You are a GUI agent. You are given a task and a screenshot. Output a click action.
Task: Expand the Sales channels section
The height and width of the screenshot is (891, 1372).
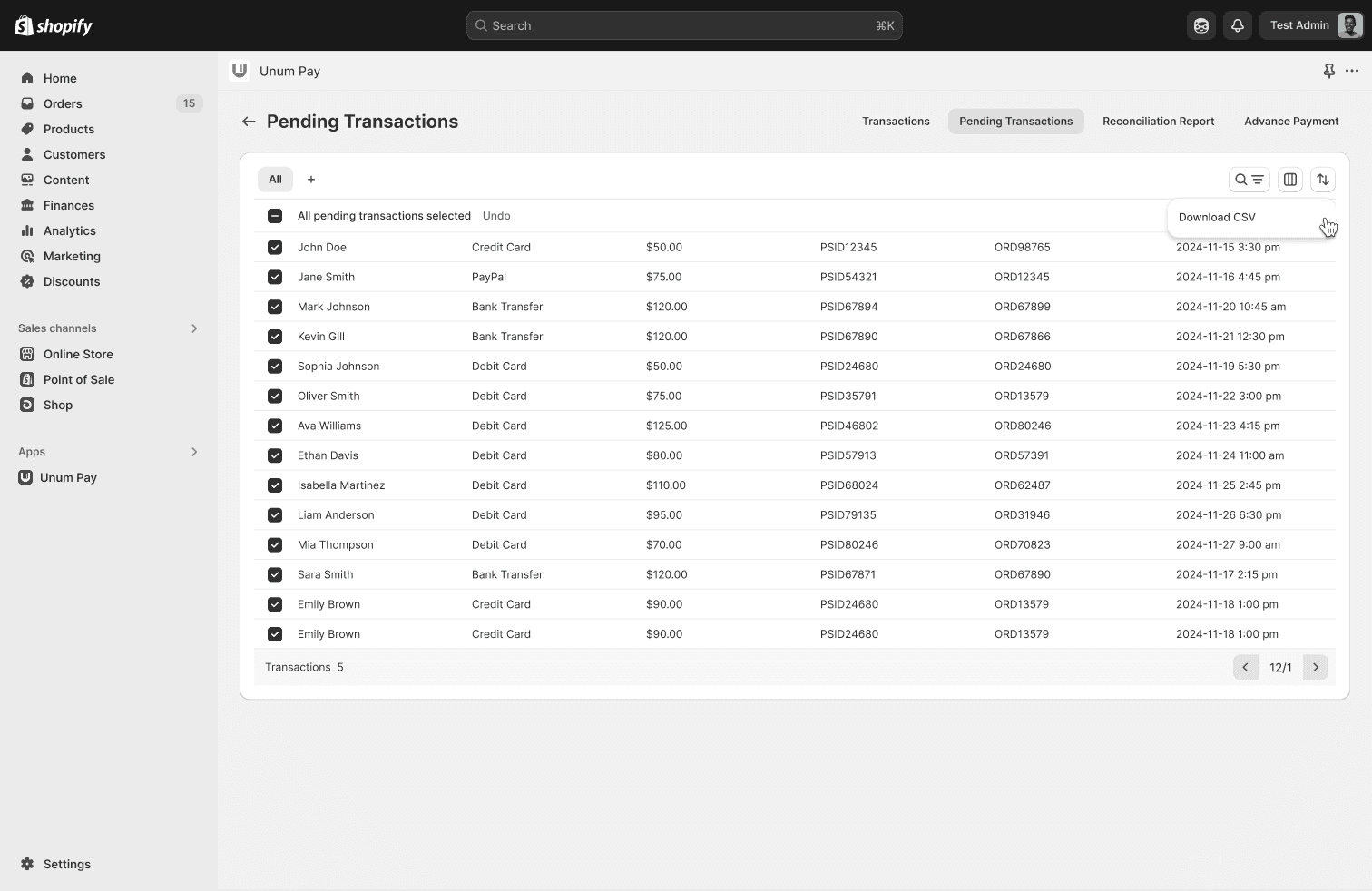click(193, 328)
